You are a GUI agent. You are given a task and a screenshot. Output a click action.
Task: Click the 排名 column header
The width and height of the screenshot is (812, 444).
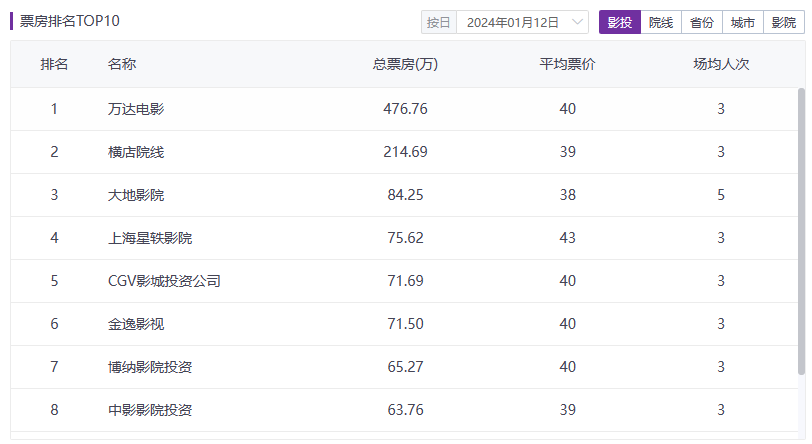(54, 65)
